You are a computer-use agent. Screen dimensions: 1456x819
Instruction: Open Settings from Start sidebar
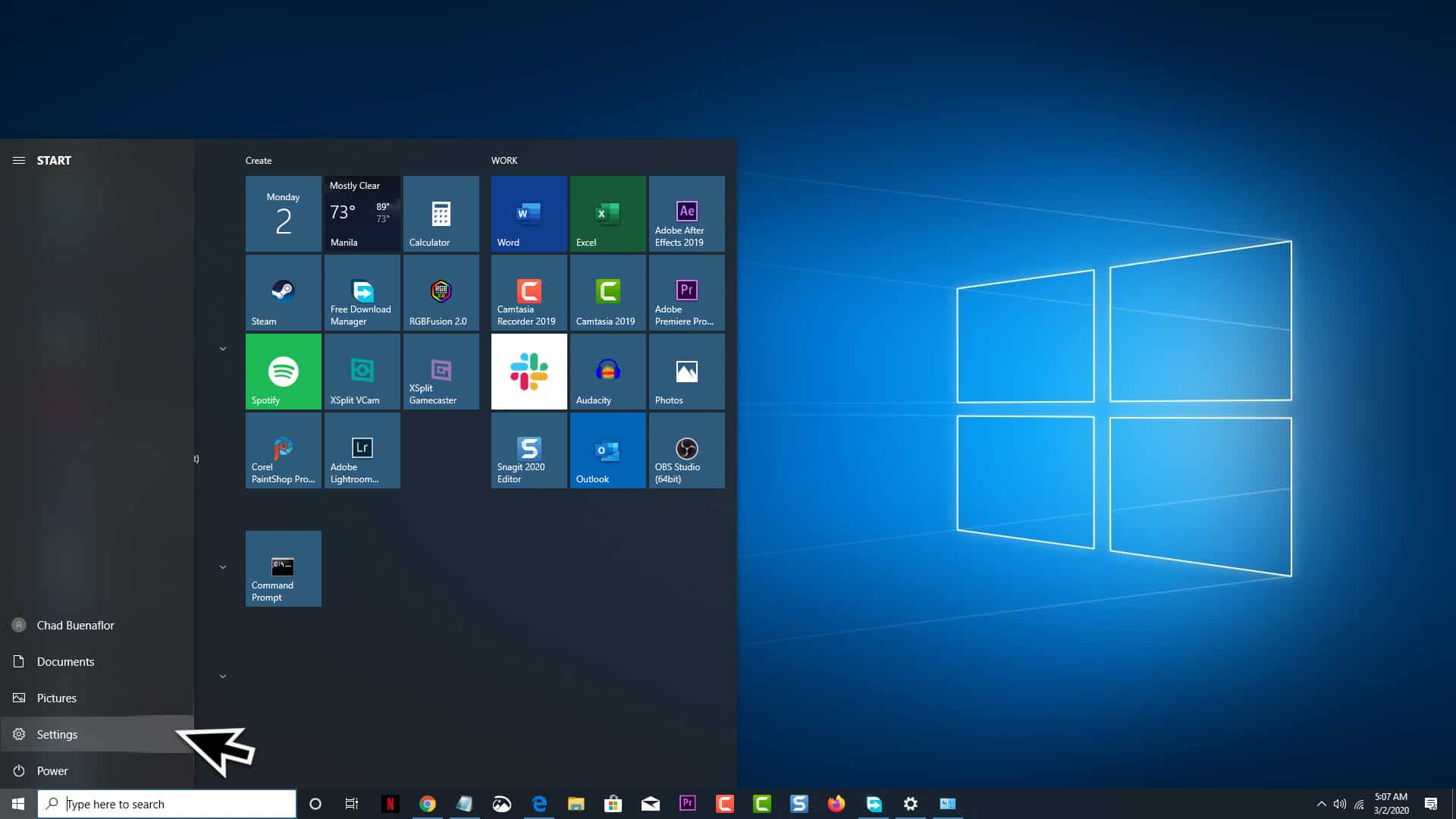[97, 734]
